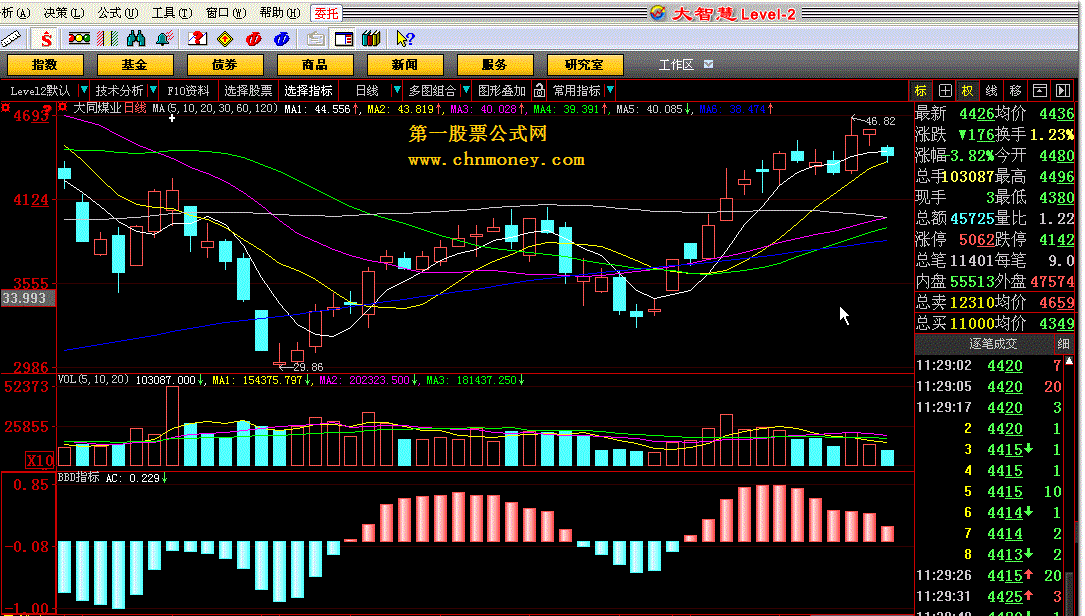Click the red dollar sign toolbar icon
The height and width of the screenshot is (616, 1085).
click(46, 39)
